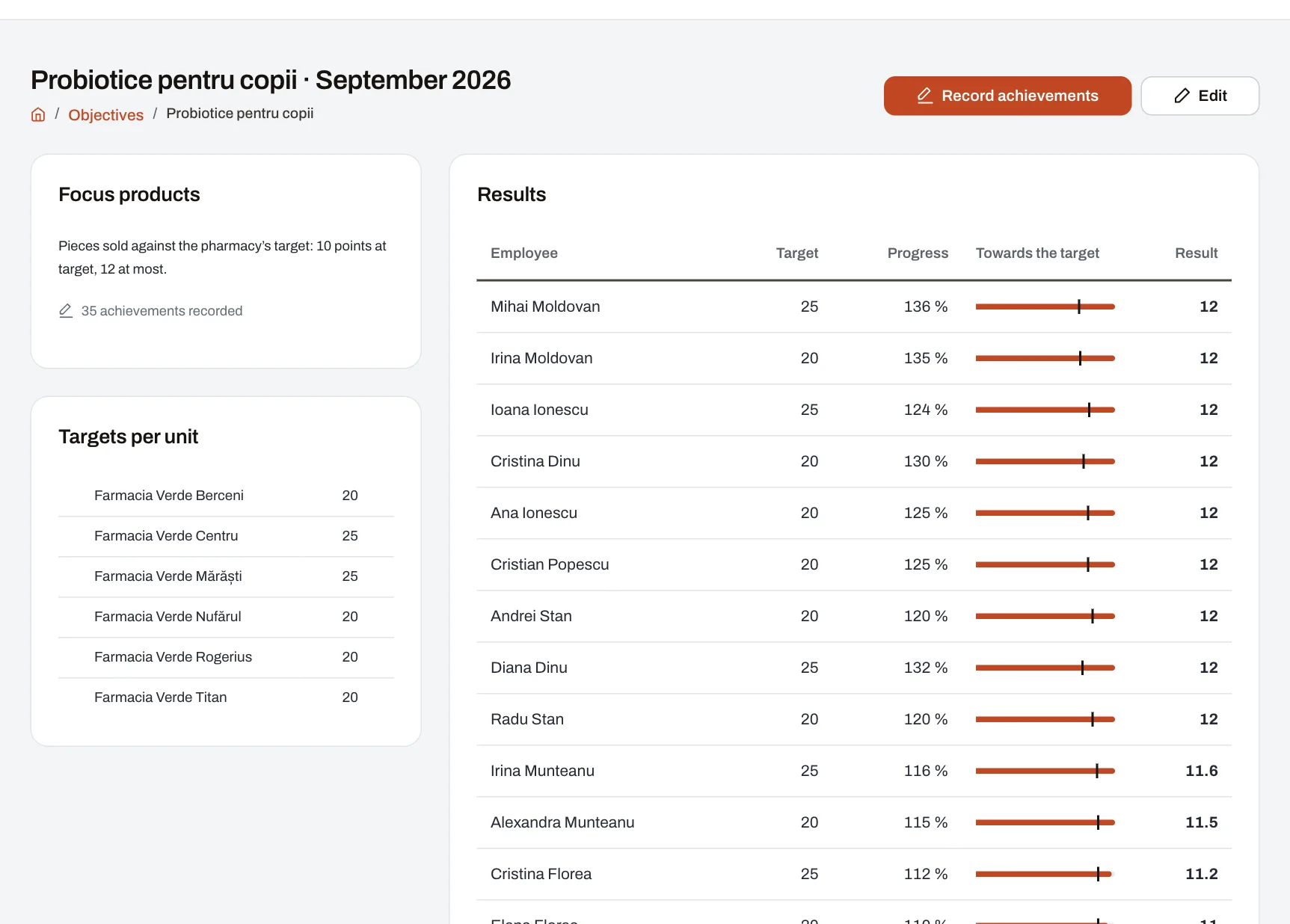This screenshot has height=924, width=1290.
Task: Click the 132 % progress value
Action: click(x=926, y=668)
